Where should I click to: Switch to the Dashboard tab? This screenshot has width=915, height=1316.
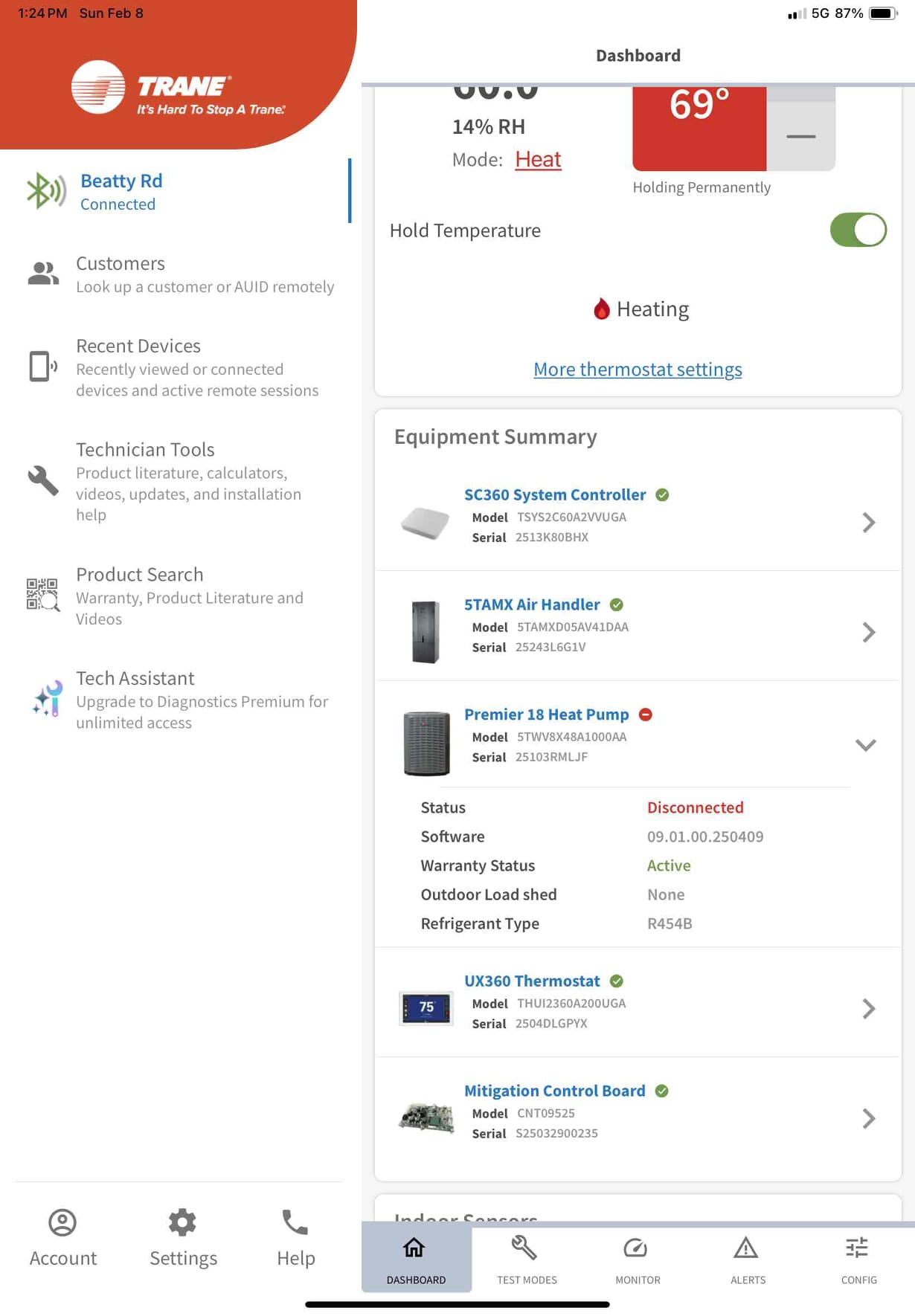coord(416,1259)
